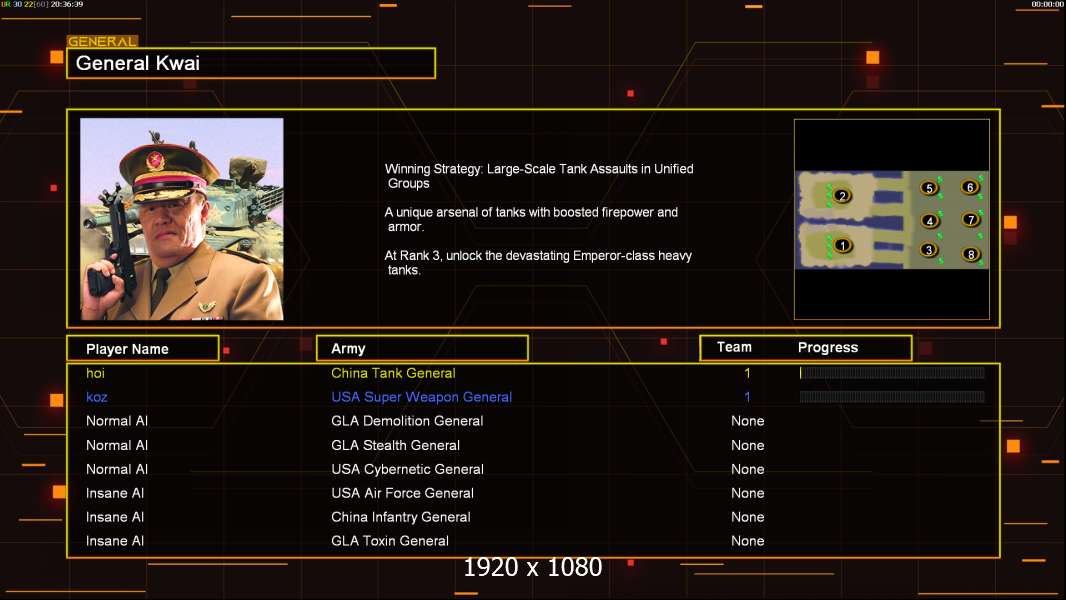Click koz's loading progress bar

point(892,396)
